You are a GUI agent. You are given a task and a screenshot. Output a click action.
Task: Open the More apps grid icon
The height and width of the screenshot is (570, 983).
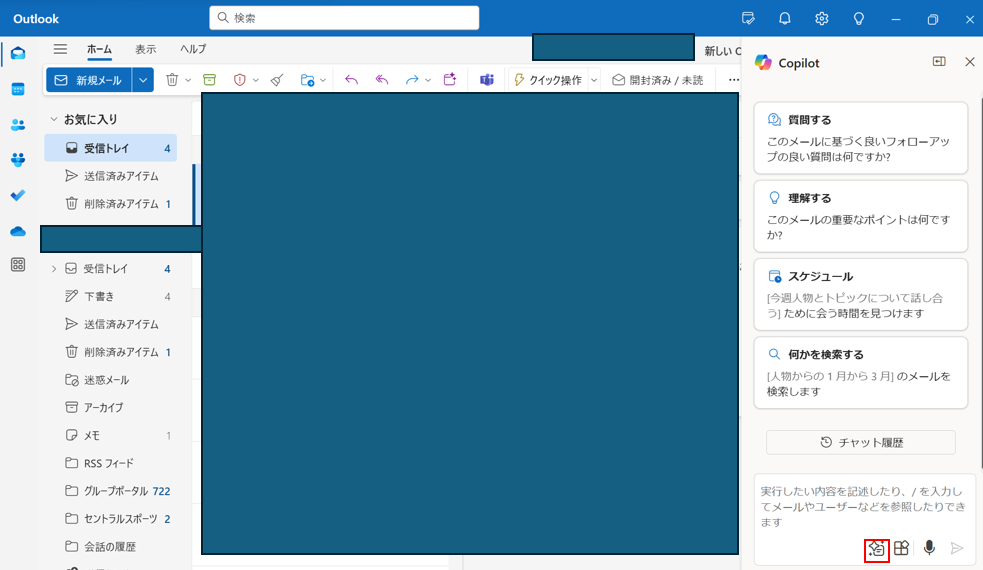click(18, 265)
